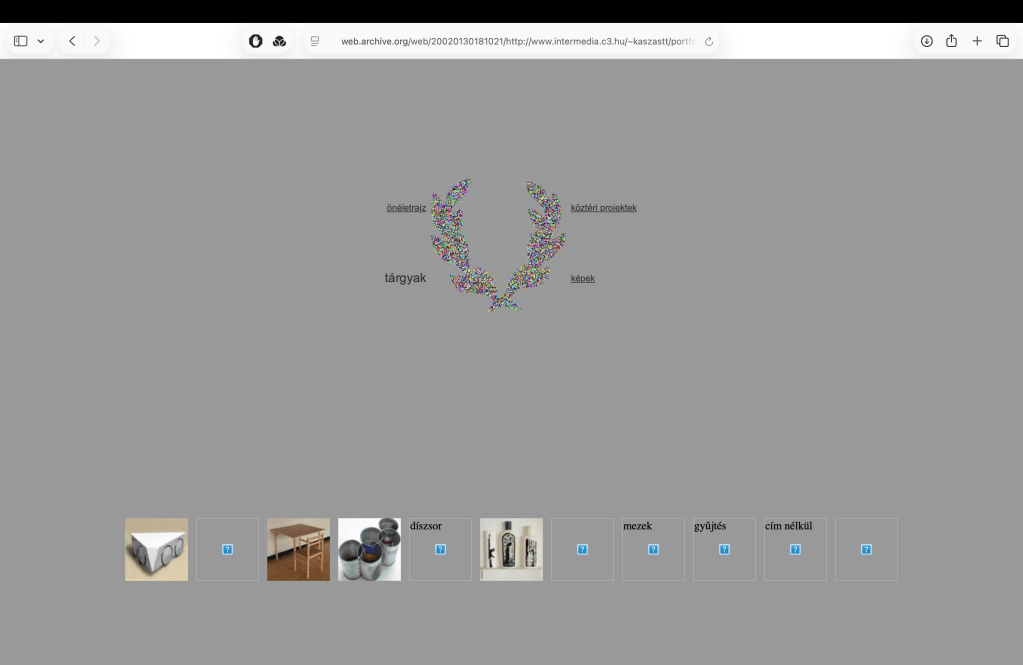Open the sidebar options dropdown chevron
Viewport: 1023px width, 665px height.
[40, 41]
